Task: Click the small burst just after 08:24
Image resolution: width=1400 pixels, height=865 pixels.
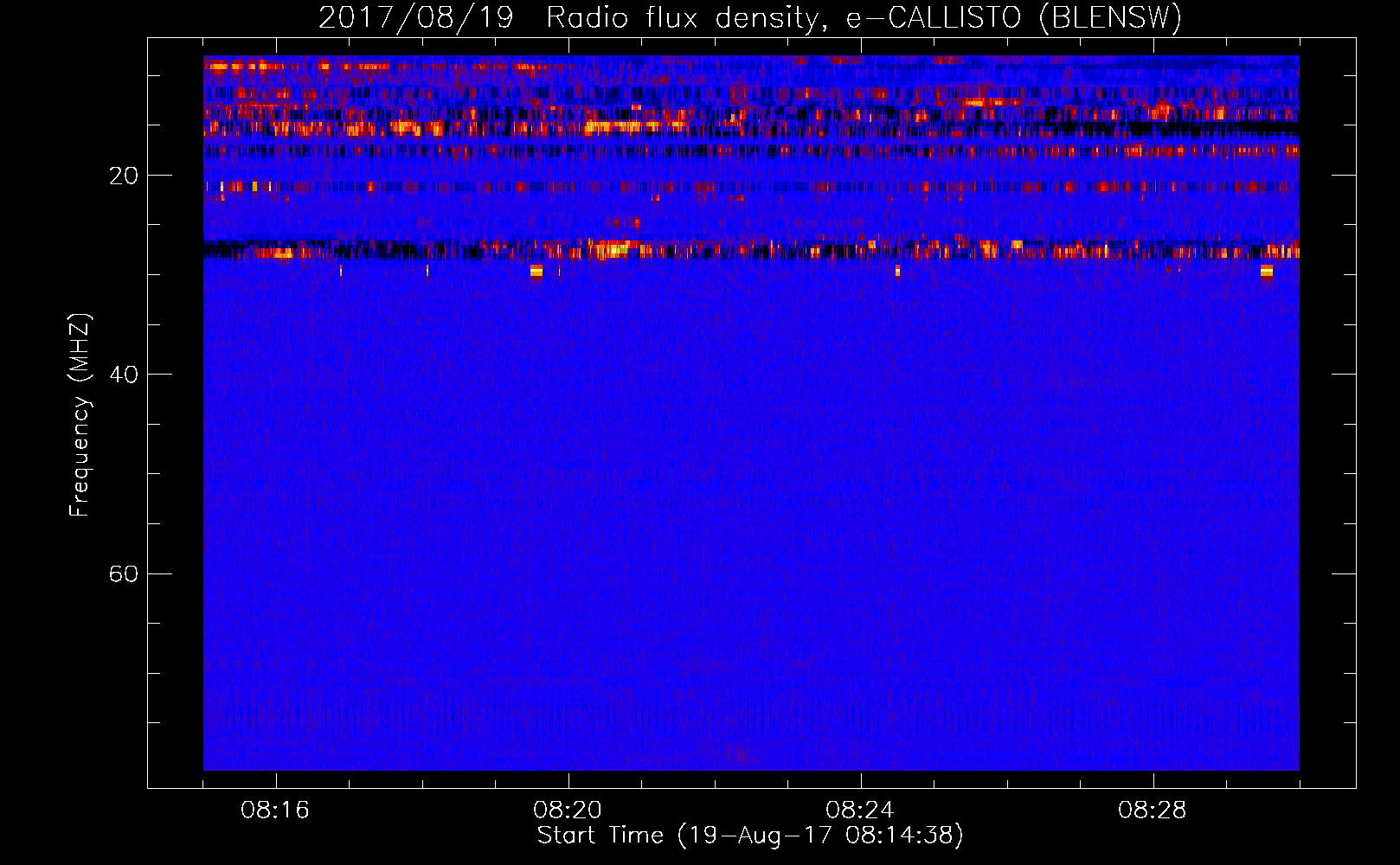Action: tap(897, 271)
